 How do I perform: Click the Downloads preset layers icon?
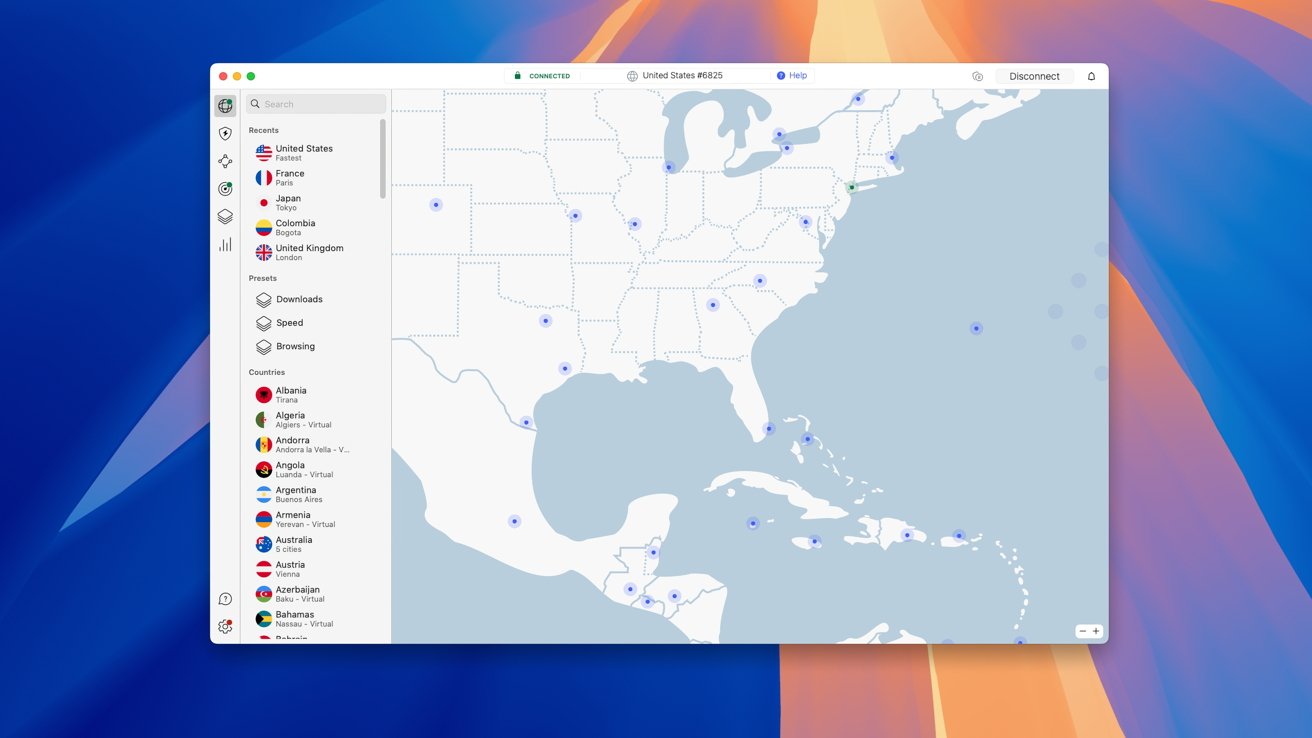click(263, 299)
